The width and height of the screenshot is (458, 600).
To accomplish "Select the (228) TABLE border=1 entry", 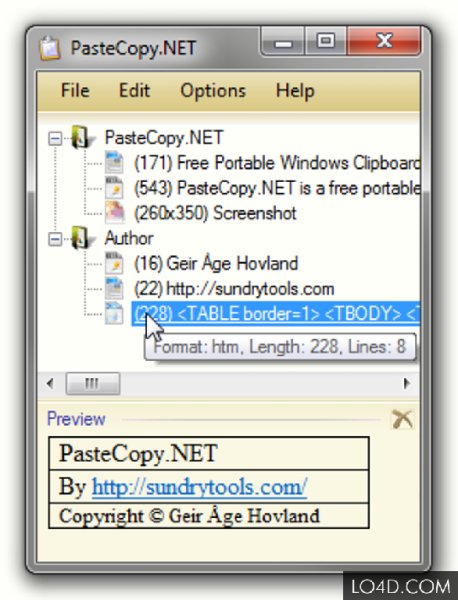I will pos(275,314).
